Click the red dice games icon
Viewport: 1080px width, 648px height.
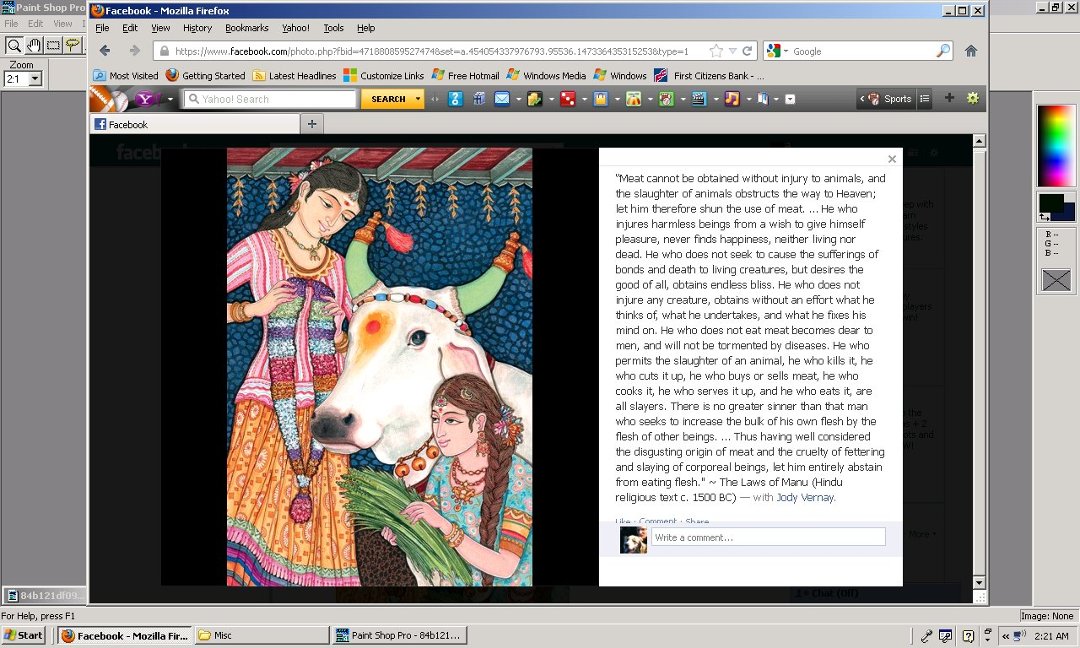(x=568, y=99)
